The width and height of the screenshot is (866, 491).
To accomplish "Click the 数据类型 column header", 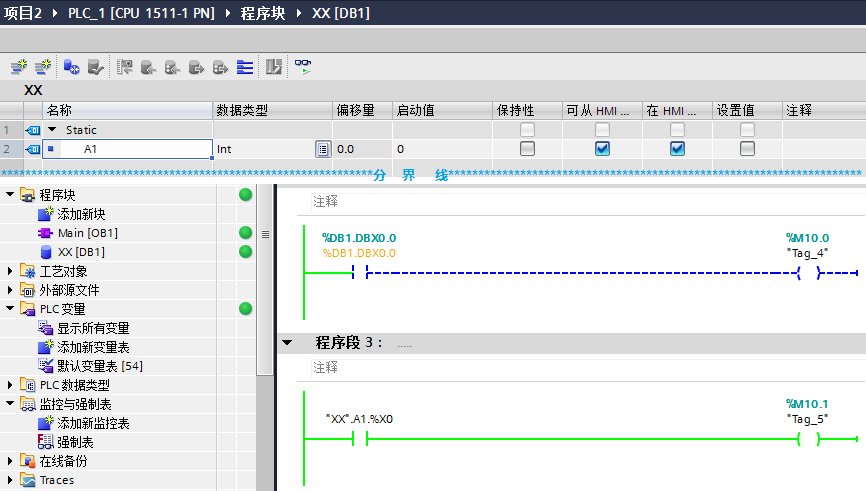I will (x=273, y=110).
